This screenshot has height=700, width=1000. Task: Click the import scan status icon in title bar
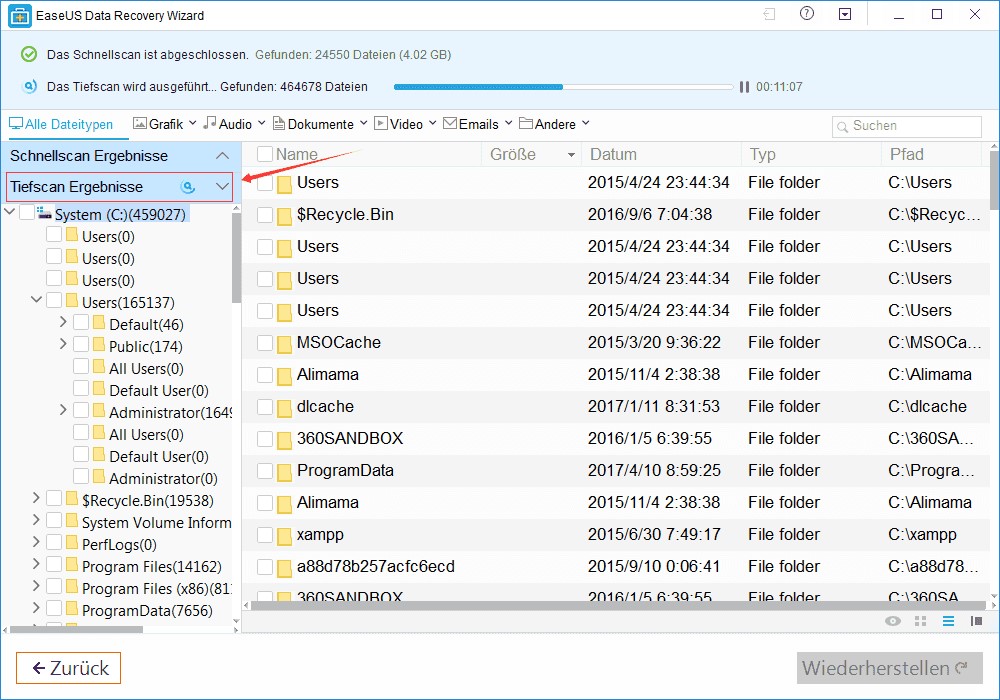tap(770, 14)
